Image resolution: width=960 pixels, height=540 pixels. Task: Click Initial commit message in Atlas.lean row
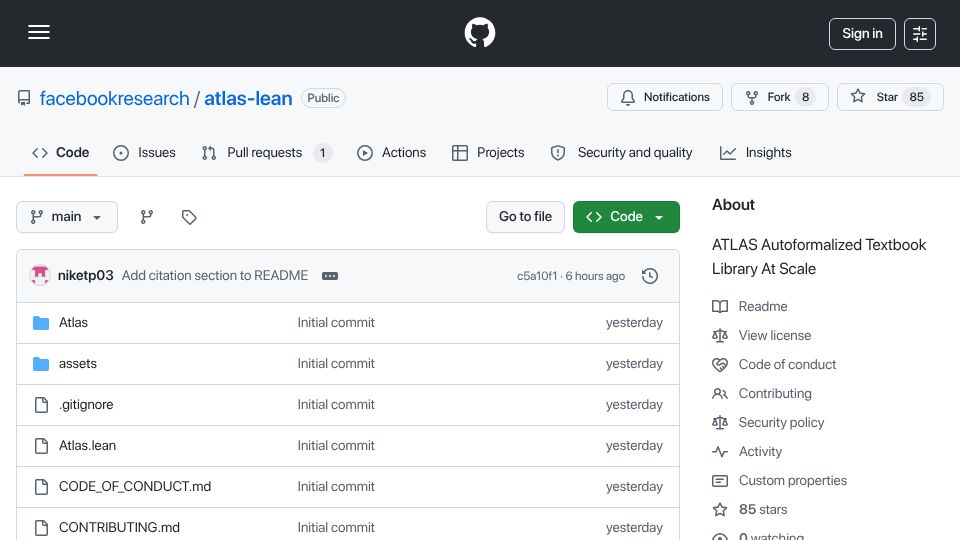[x=336, y=446]
